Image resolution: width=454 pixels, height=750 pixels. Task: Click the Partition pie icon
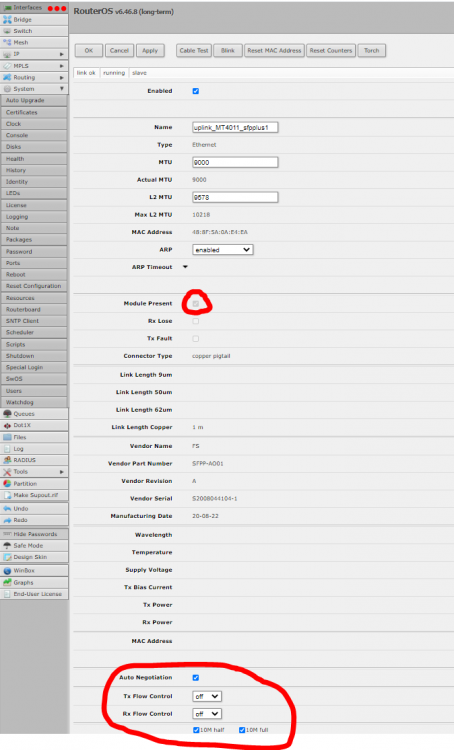[7, 484]
